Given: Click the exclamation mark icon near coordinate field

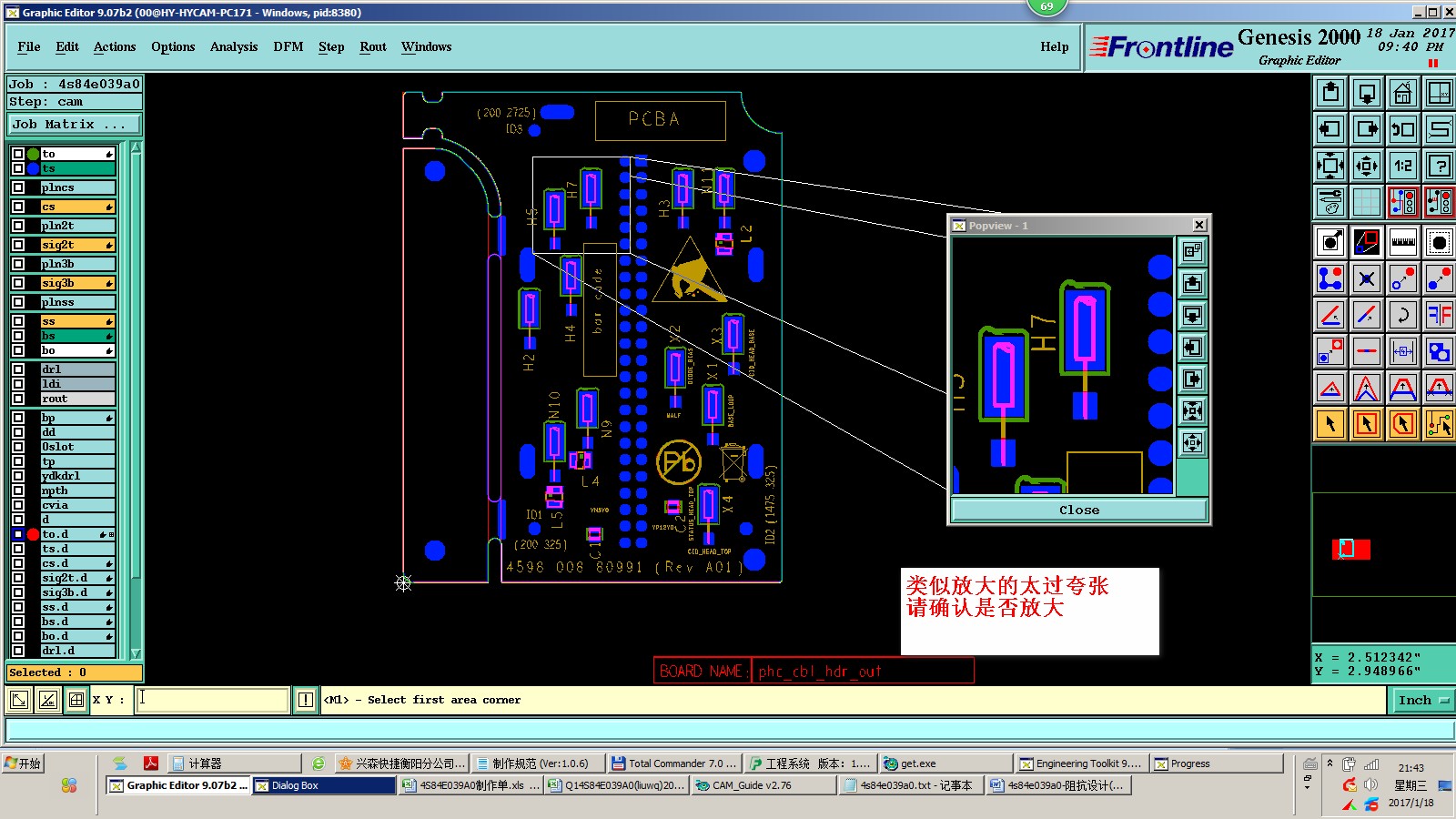Looking at the screenshot, I should [306, 700].
